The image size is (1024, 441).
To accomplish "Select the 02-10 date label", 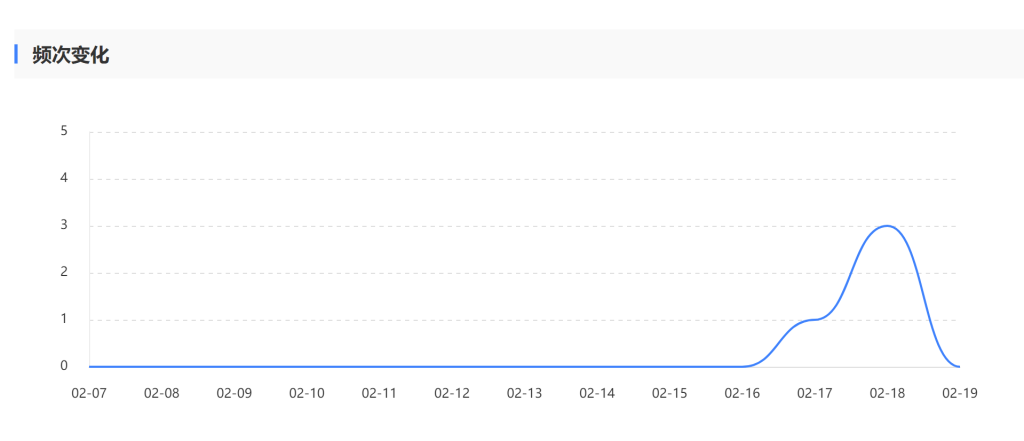I will coord(306,394).
